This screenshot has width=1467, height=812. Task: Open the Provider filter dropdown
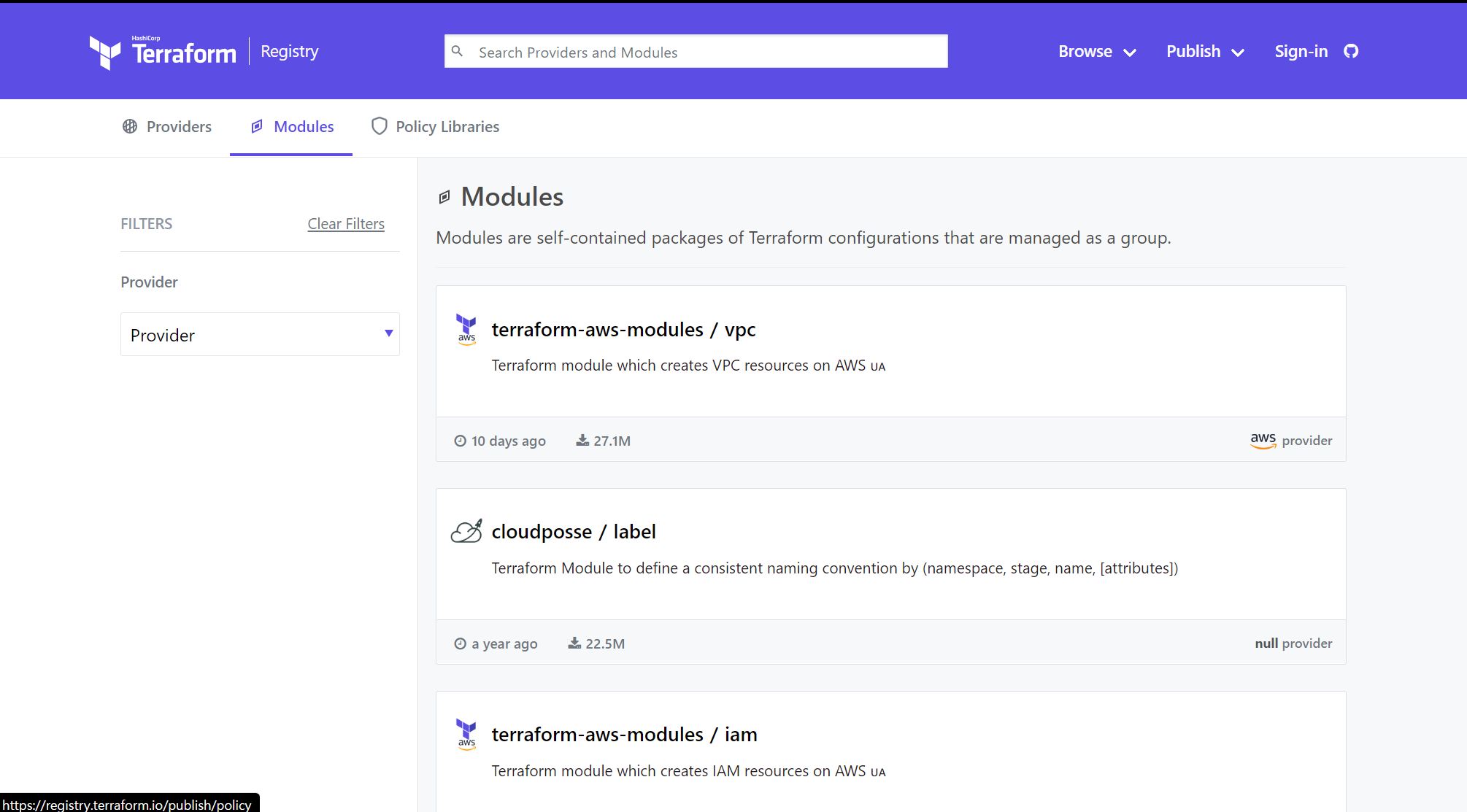pyautogui.click(x=260, y=334)
